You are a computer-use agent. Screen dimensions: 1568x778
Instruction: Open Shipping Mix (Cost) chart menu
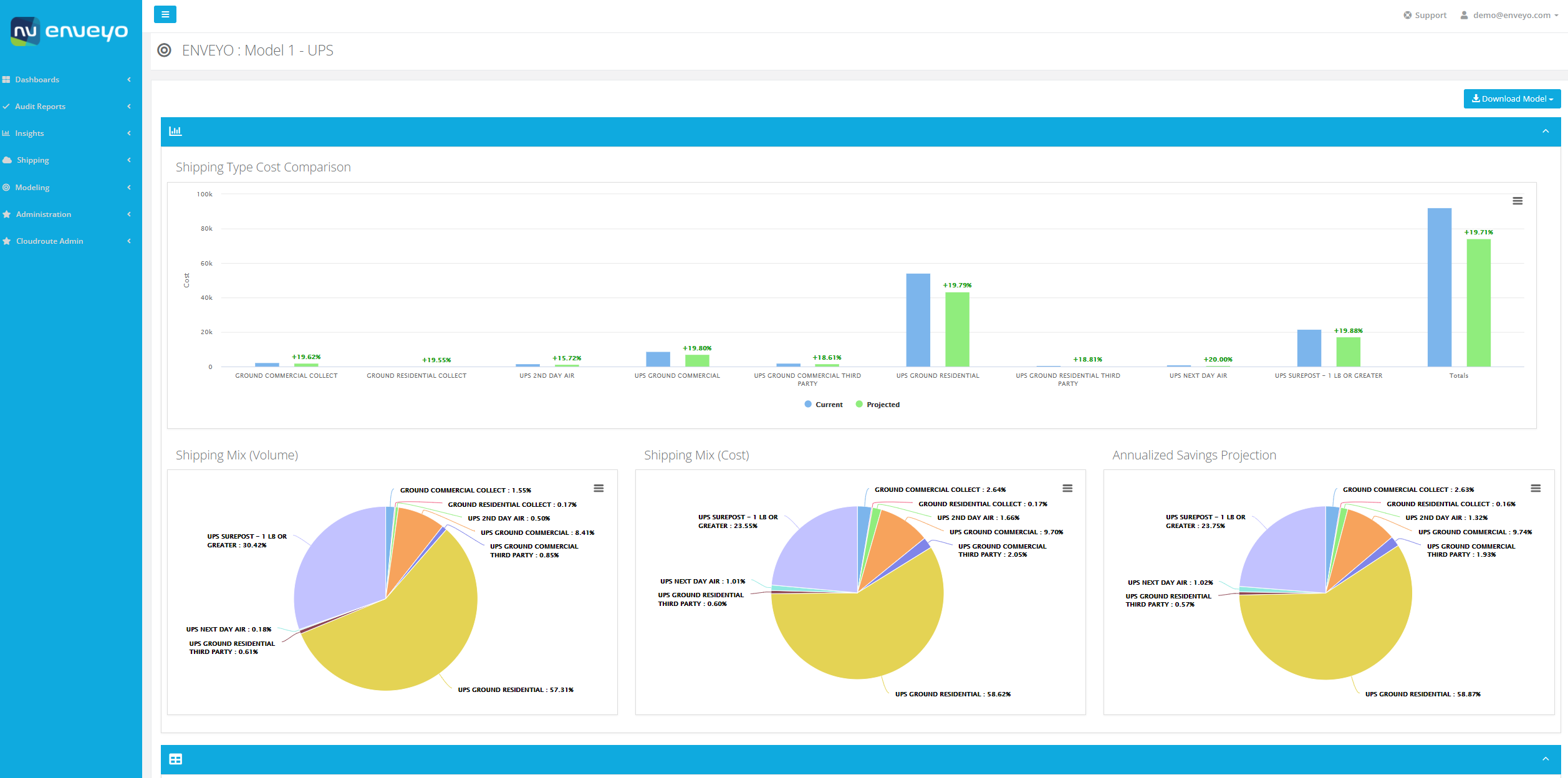point(1067,488)
